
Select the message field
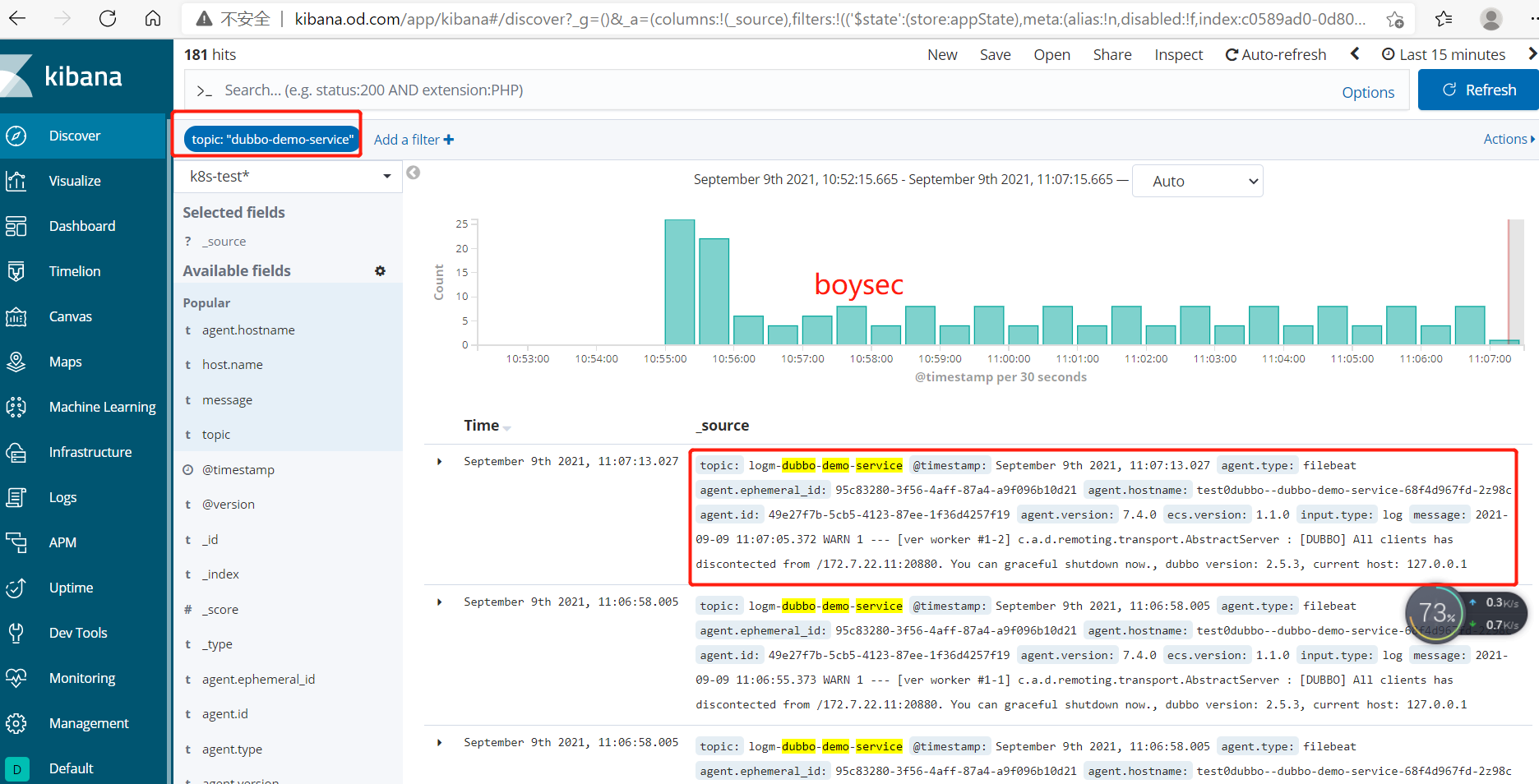click(x=227, y=399)
